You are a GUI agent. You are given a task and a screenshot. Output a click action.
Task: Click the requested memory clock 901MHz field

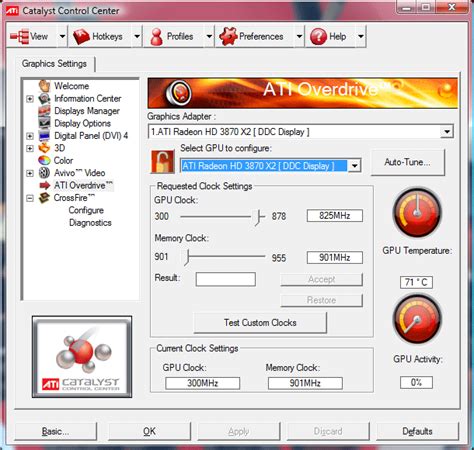(335, 257)
